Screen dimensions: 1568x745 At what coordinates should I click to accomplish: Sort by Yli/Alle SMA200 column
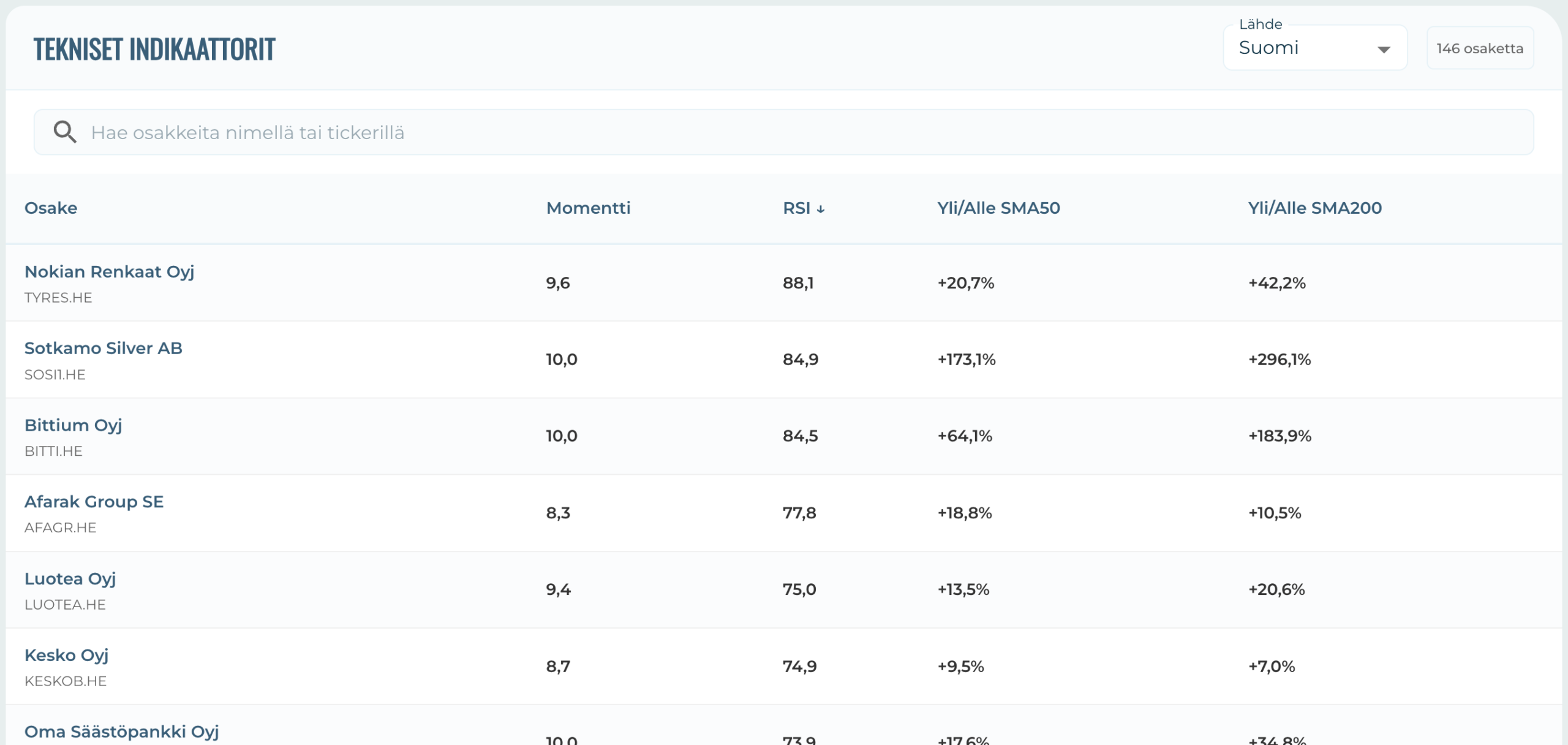coord(1314,208)
